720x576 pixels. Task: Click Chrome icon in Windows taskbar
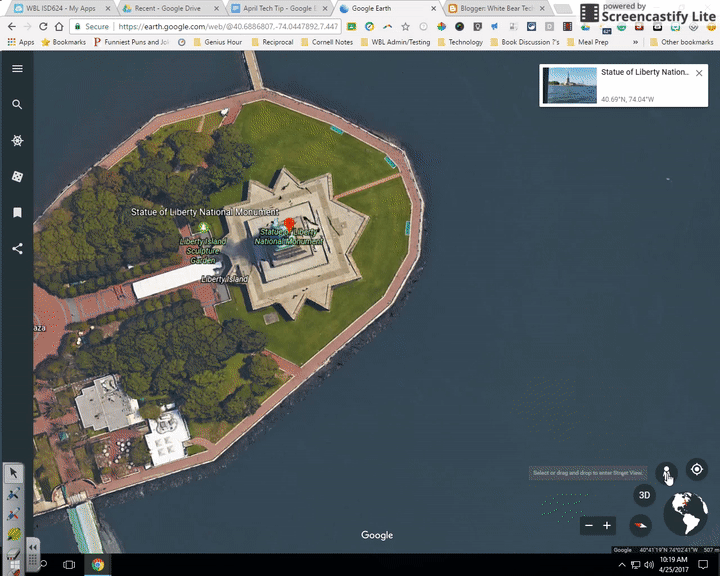[97, 565]
